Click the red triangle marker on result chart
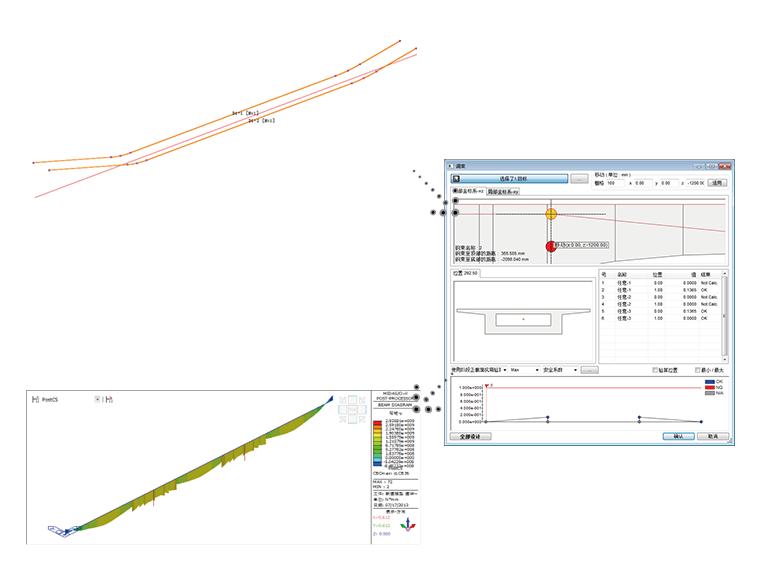This screenshot has width=760, height=577. pos(487,386)
